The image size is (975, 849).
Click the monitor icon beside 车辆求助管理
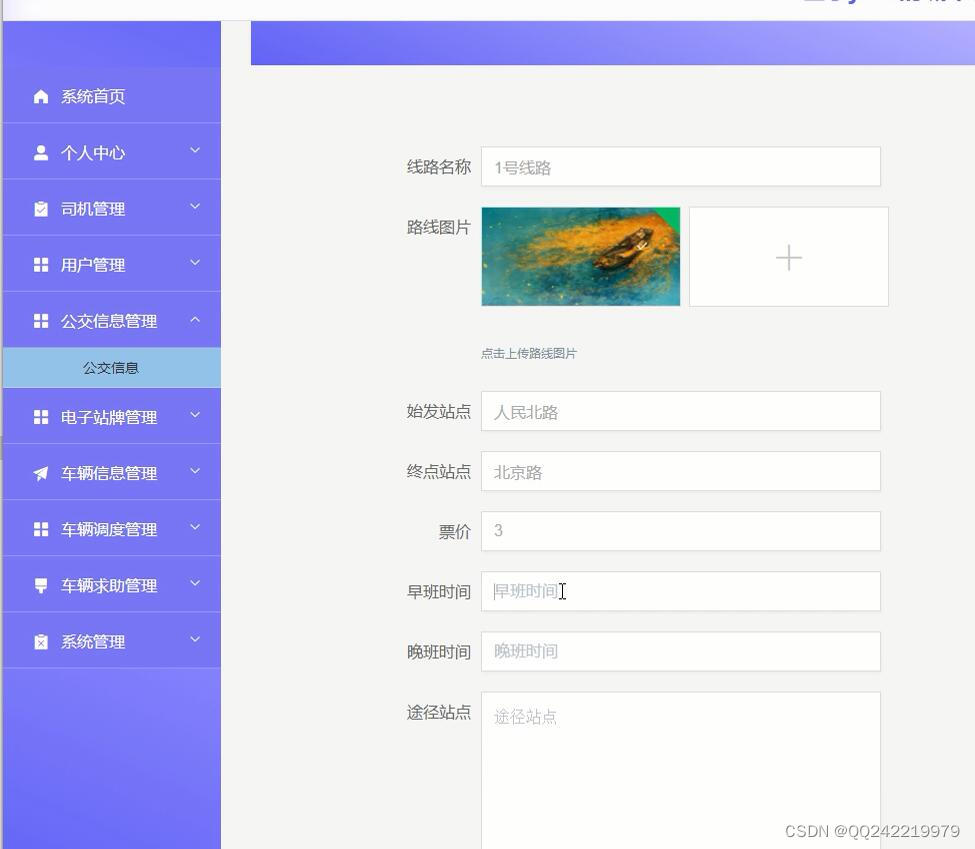pyautogui.click(x=40, y=584)
